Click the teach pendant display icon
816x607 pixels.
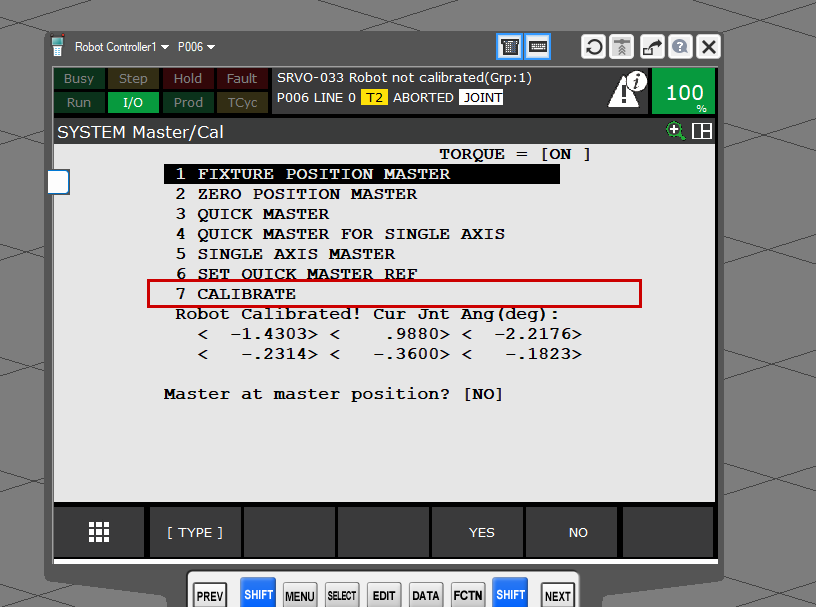point(510,47)
